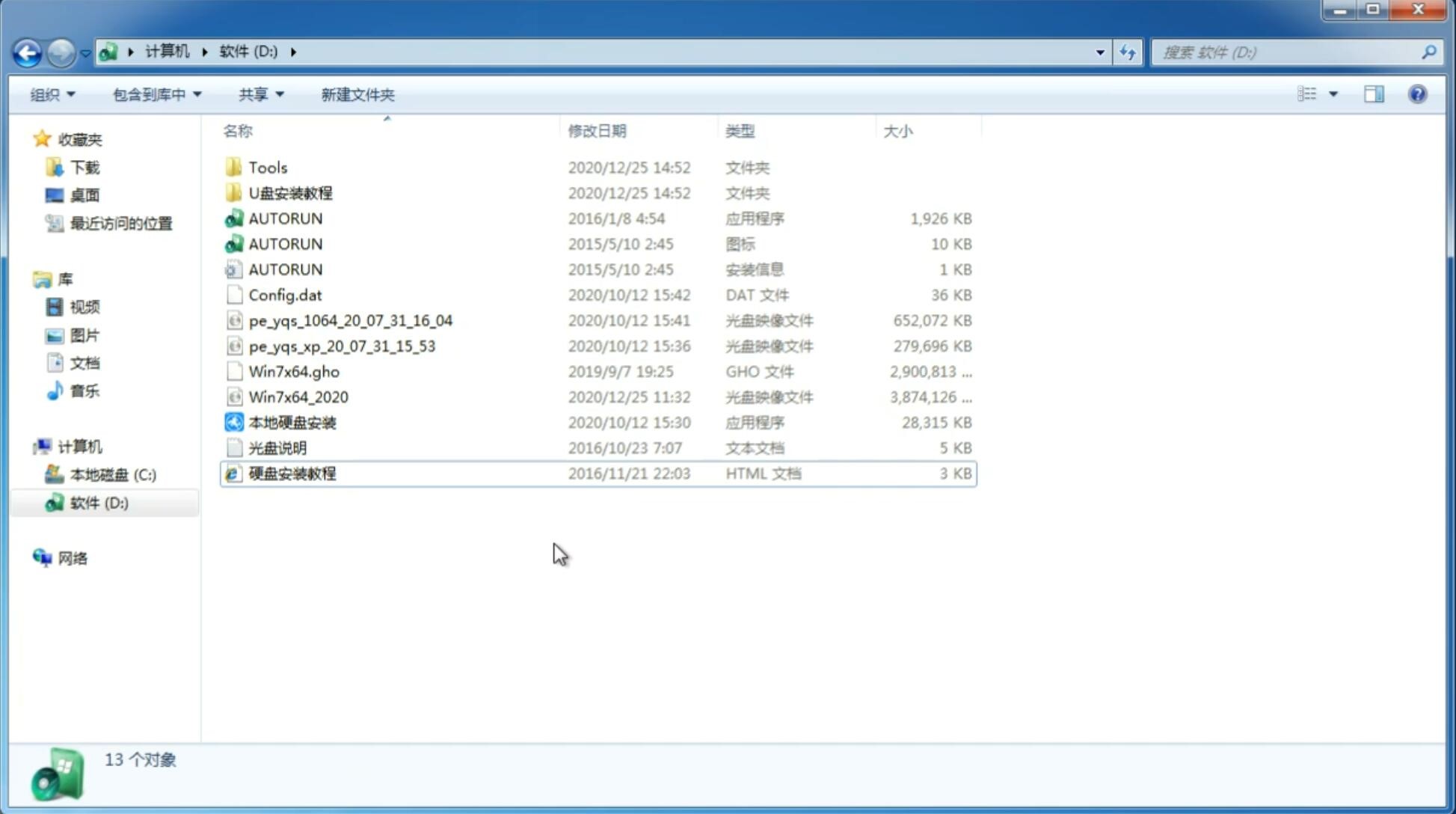This screenshot has height=814, width=1456.
Task: Select 软件 (D:) drive in sidebar
Action: (98, 502)
